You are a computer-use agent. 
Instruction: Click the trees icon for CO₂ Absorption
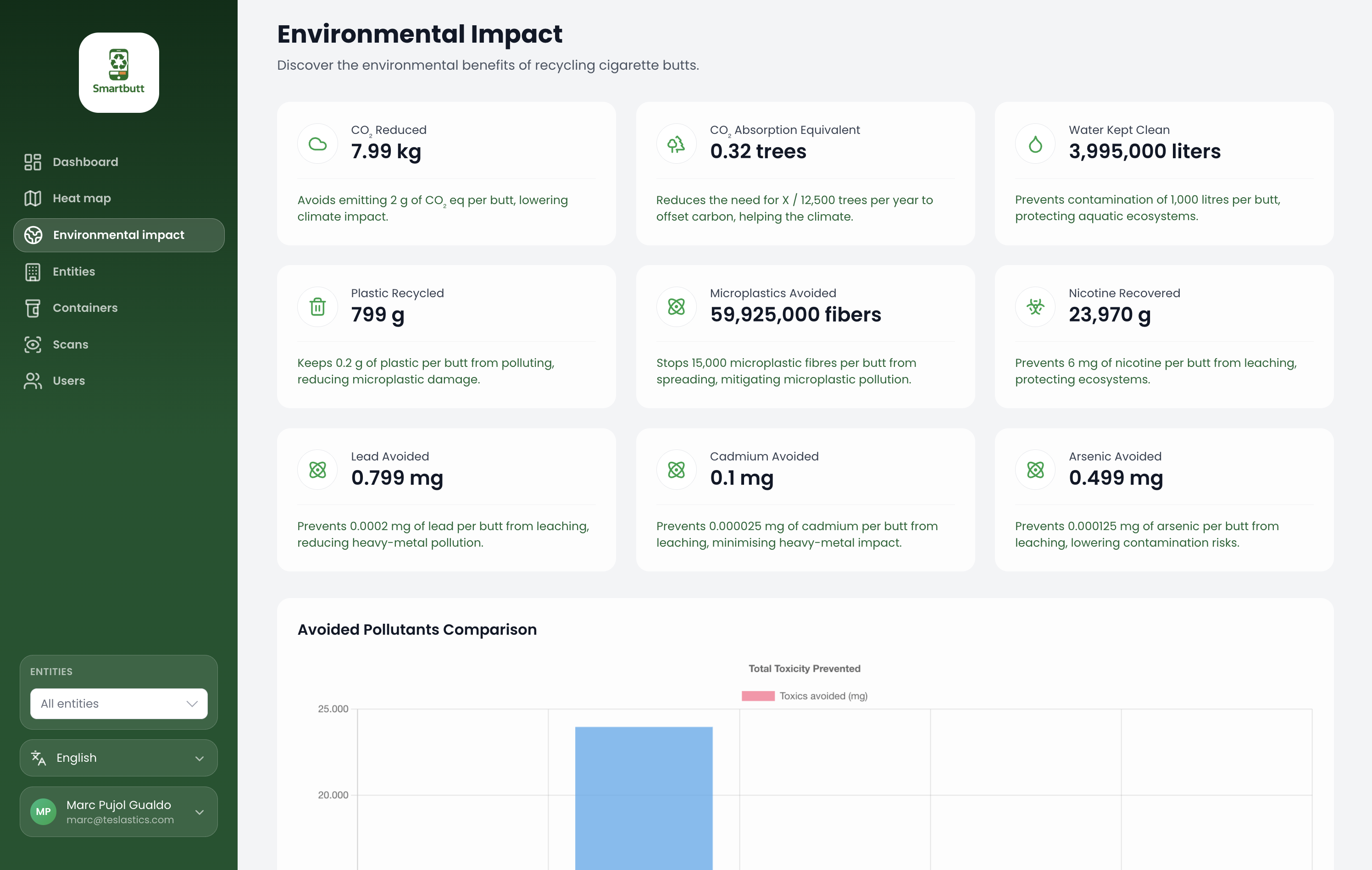pyautogui.click(x=676, y=144)
